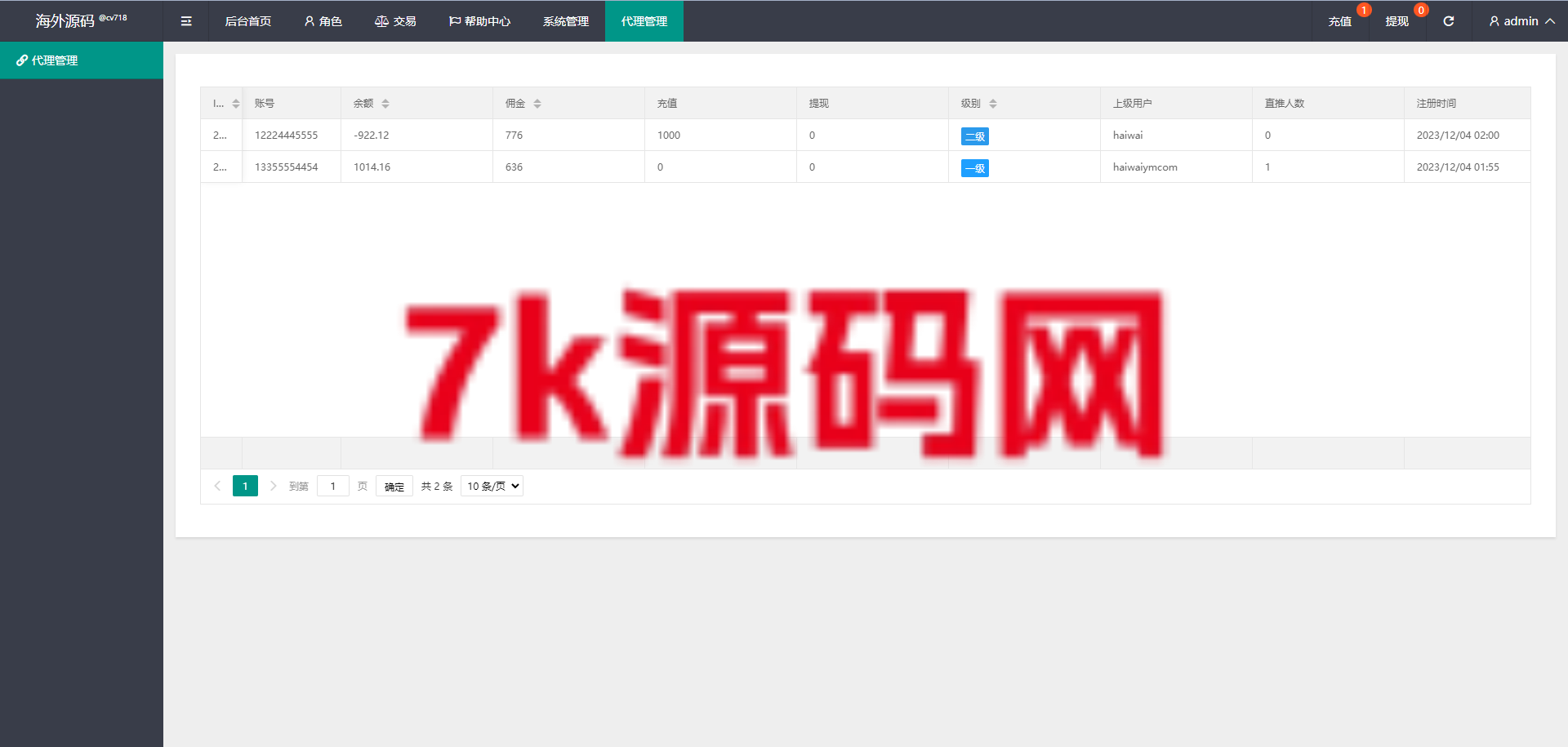Viewport: 1568px width, 747px height.
Task: Click the 账号 column header
Action: pos(292,104)
